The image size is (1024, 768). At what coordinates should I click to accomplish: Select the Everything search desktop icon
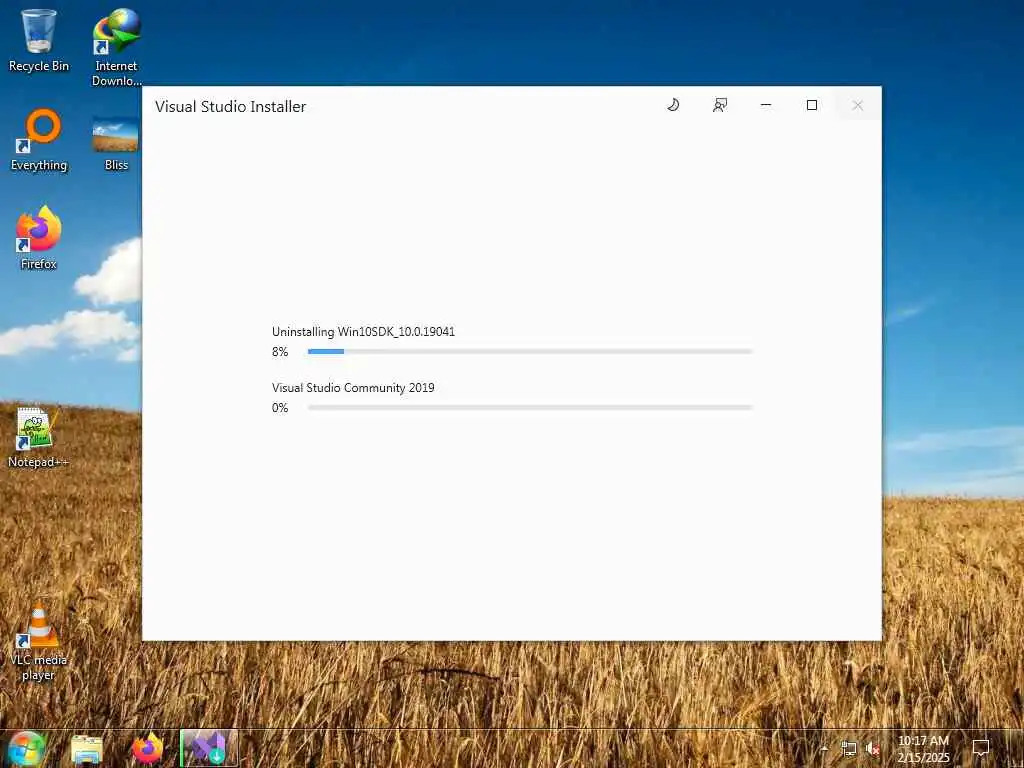(x=39, y=140)
